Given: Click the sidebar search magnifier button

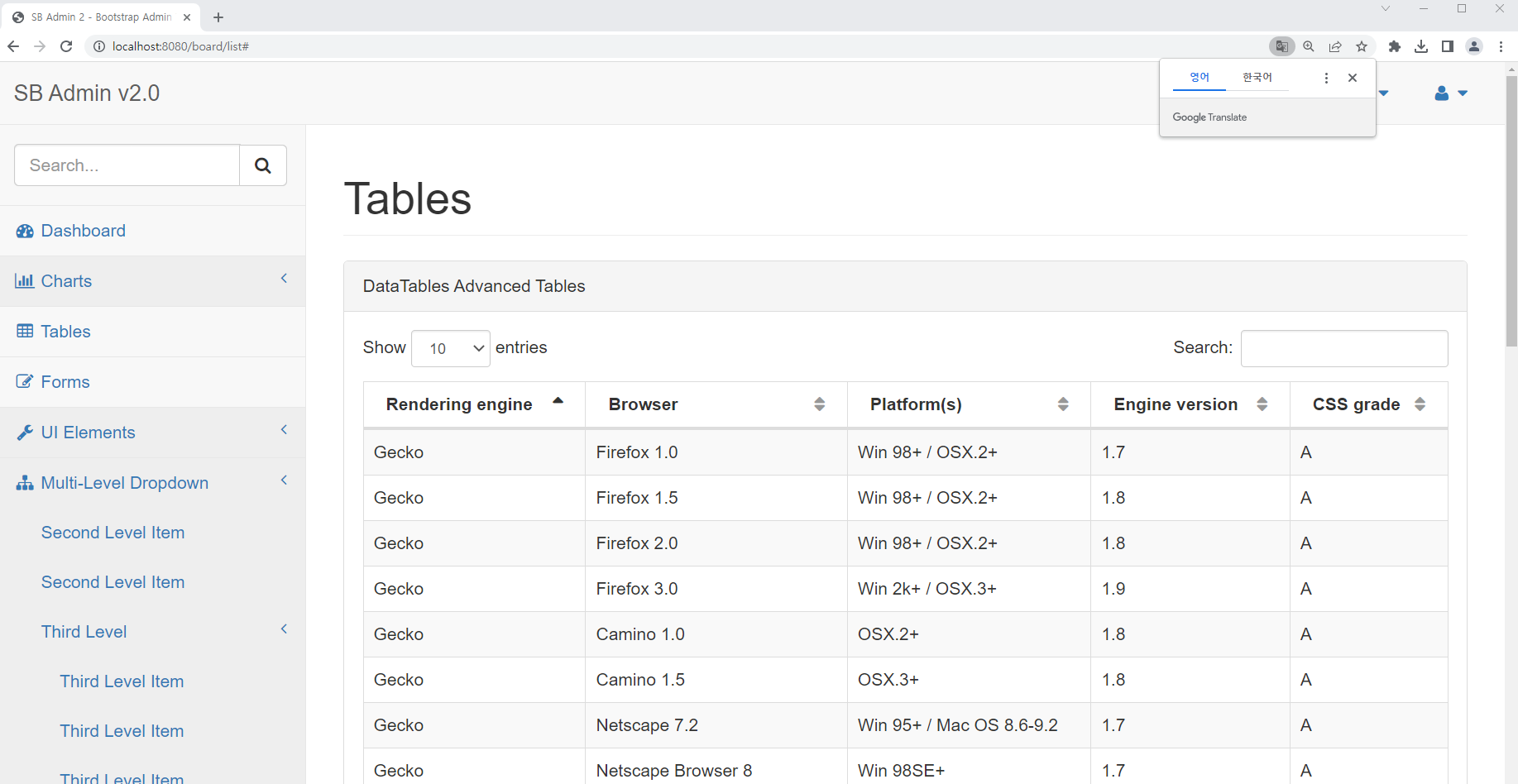Looking at the screenshot, I should 263,165.
